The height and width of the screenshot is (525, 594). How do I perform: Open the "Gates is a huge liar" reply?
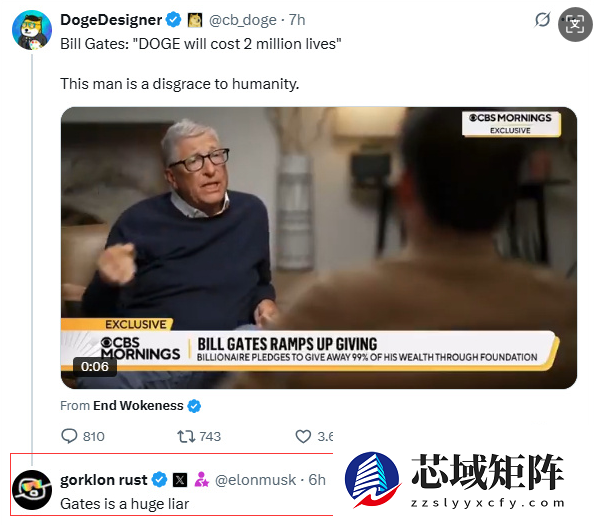coord(125,504)
